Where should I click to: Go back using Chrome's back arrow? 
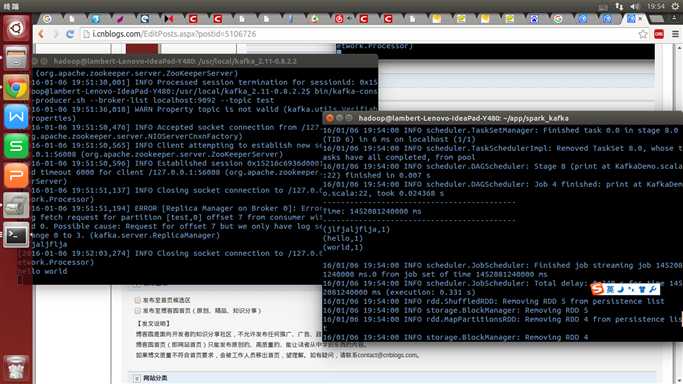(x=41, y=34)
